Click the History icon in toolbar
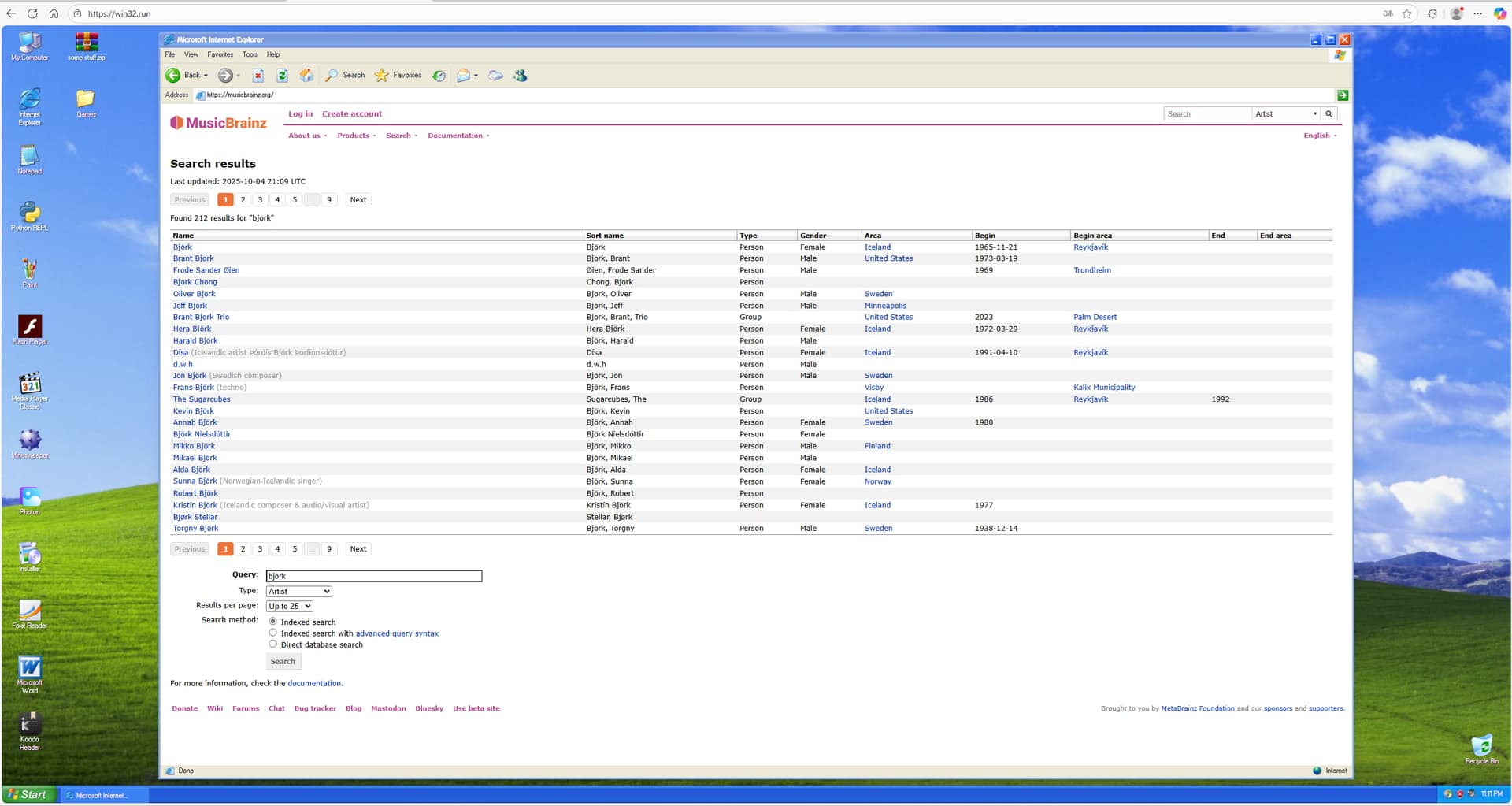 point(439,76)
